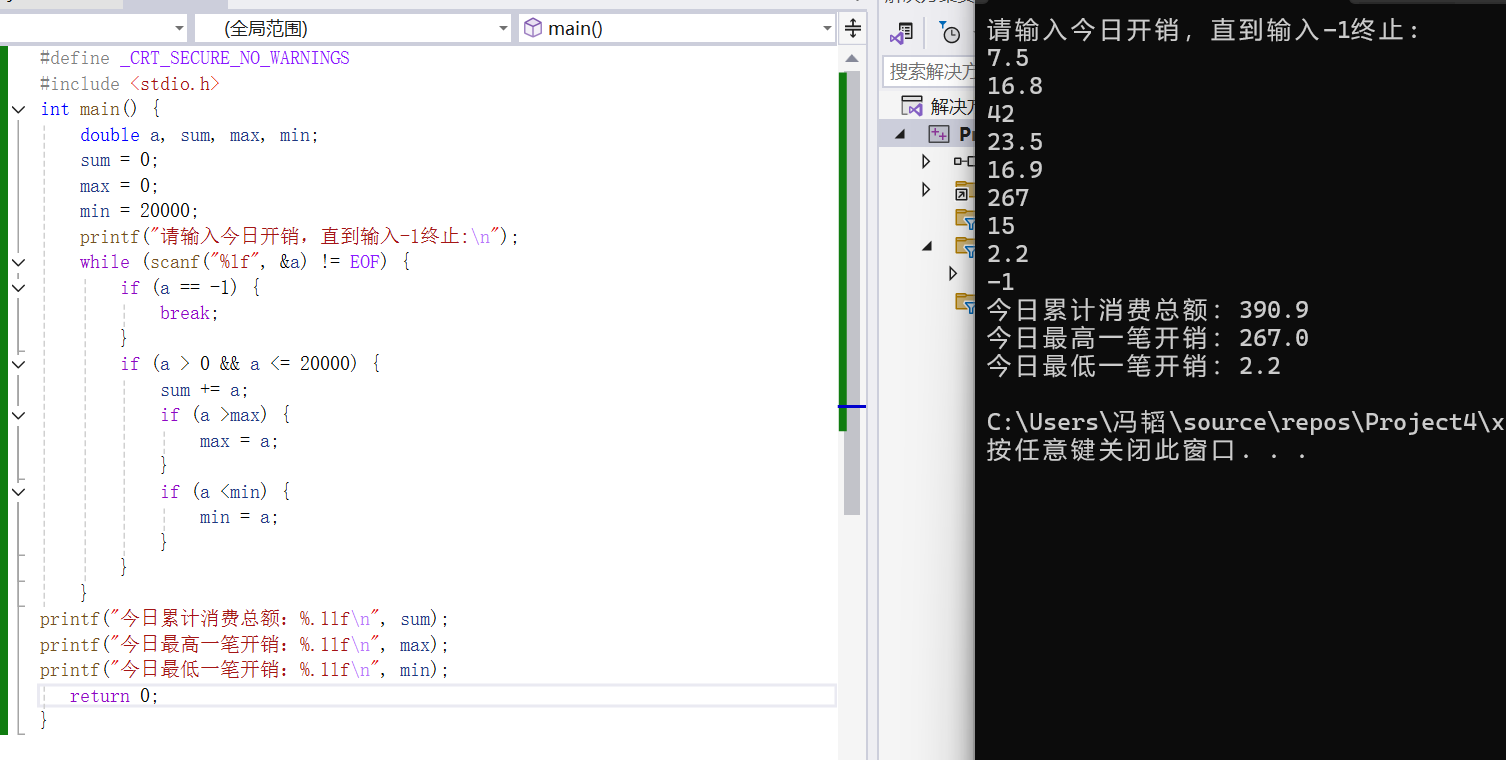Collapse the int main() code block

pos(18,109)
